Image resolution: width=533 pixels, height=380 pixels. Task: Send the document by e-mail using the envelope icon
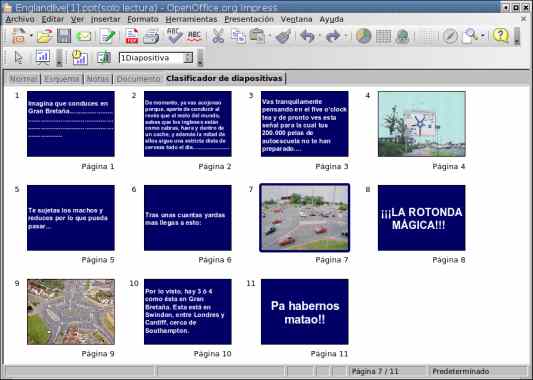click(x=84, y=36)
